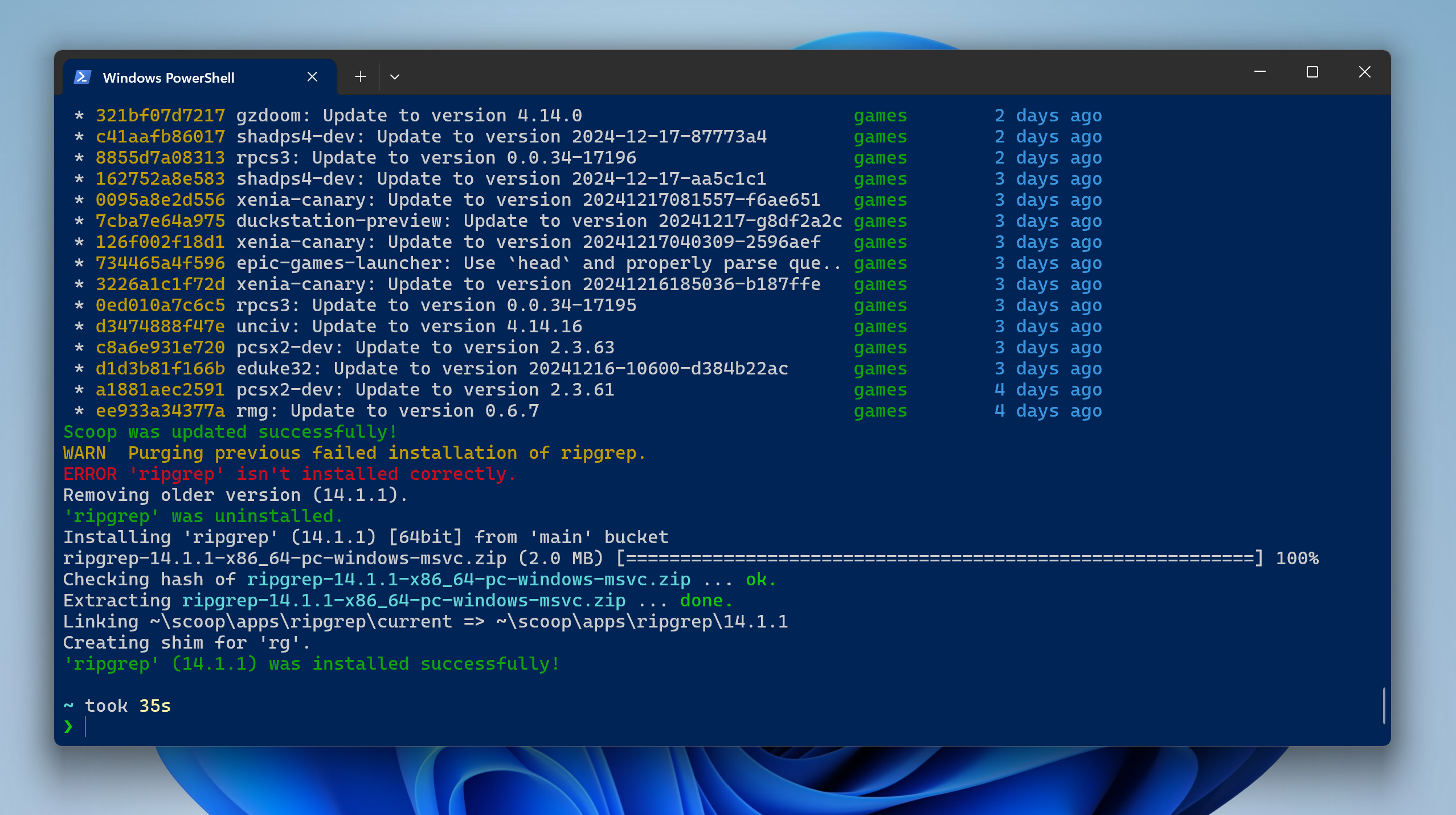Click commit hash 321bf07d7217

point(160,116)
